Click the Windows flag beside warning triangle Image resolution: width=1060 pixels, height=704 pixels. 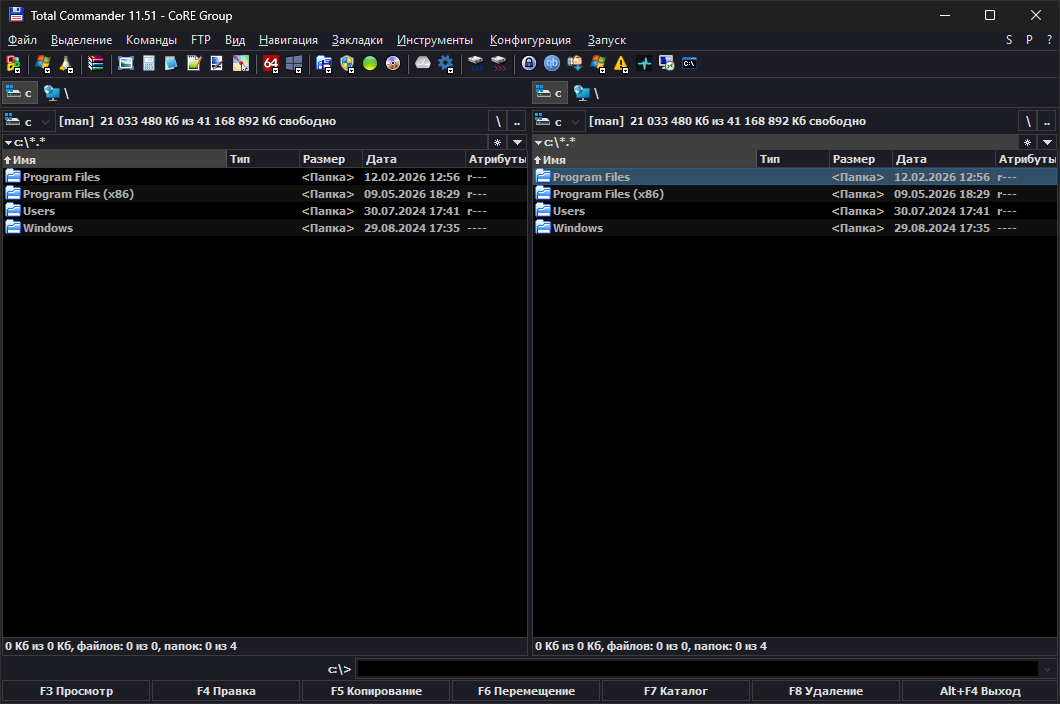(x=598, y=64)
